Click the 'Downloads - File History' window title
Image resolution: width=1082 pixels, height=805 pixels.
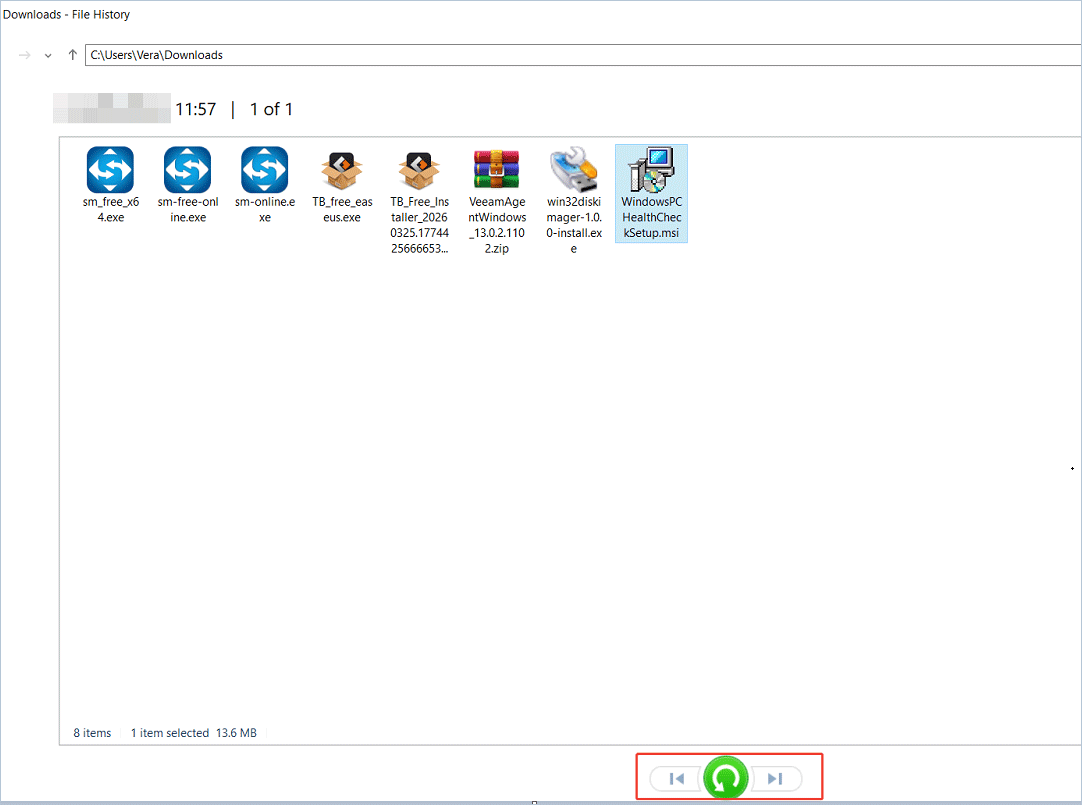[x=66, y=14]
